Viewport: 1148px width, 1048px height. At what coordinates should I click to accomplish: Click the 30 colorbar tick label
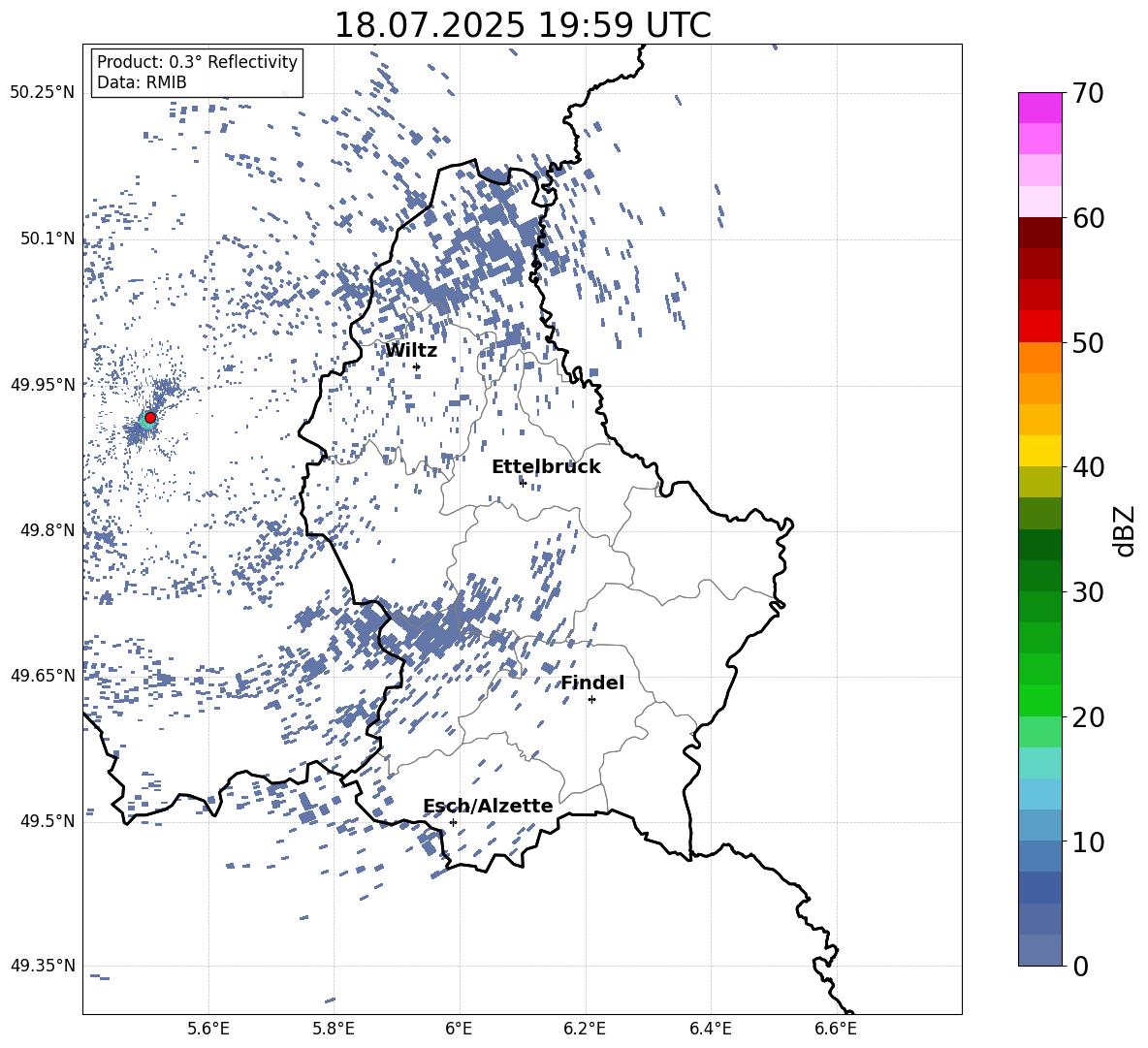point(1088,592)
